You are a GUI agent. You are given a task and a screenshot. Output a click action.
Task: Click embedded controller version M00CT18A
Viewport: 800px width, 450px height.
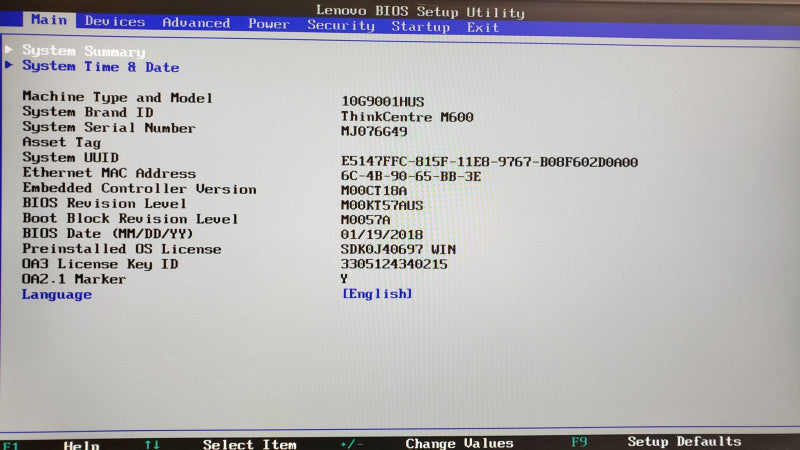click(374, 191)
